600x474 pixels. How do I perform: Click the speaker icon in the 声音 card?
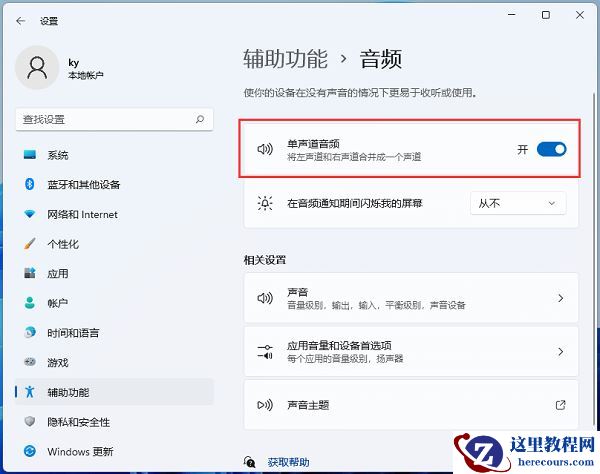(x=265, y=298)
